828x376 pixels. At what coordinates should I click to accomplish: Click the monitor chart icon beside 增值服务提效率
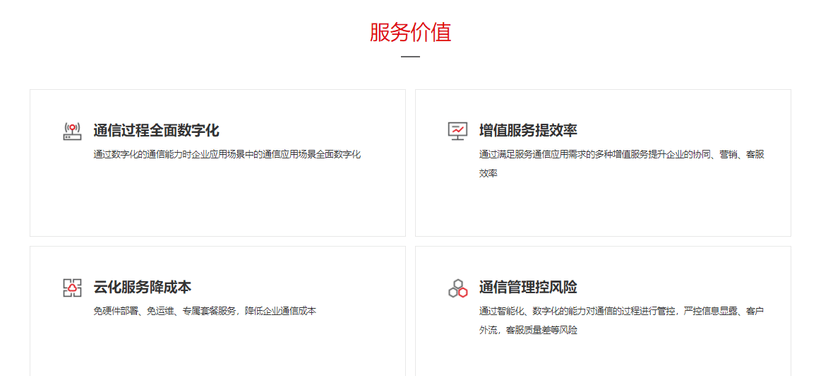tap(457, 130)
